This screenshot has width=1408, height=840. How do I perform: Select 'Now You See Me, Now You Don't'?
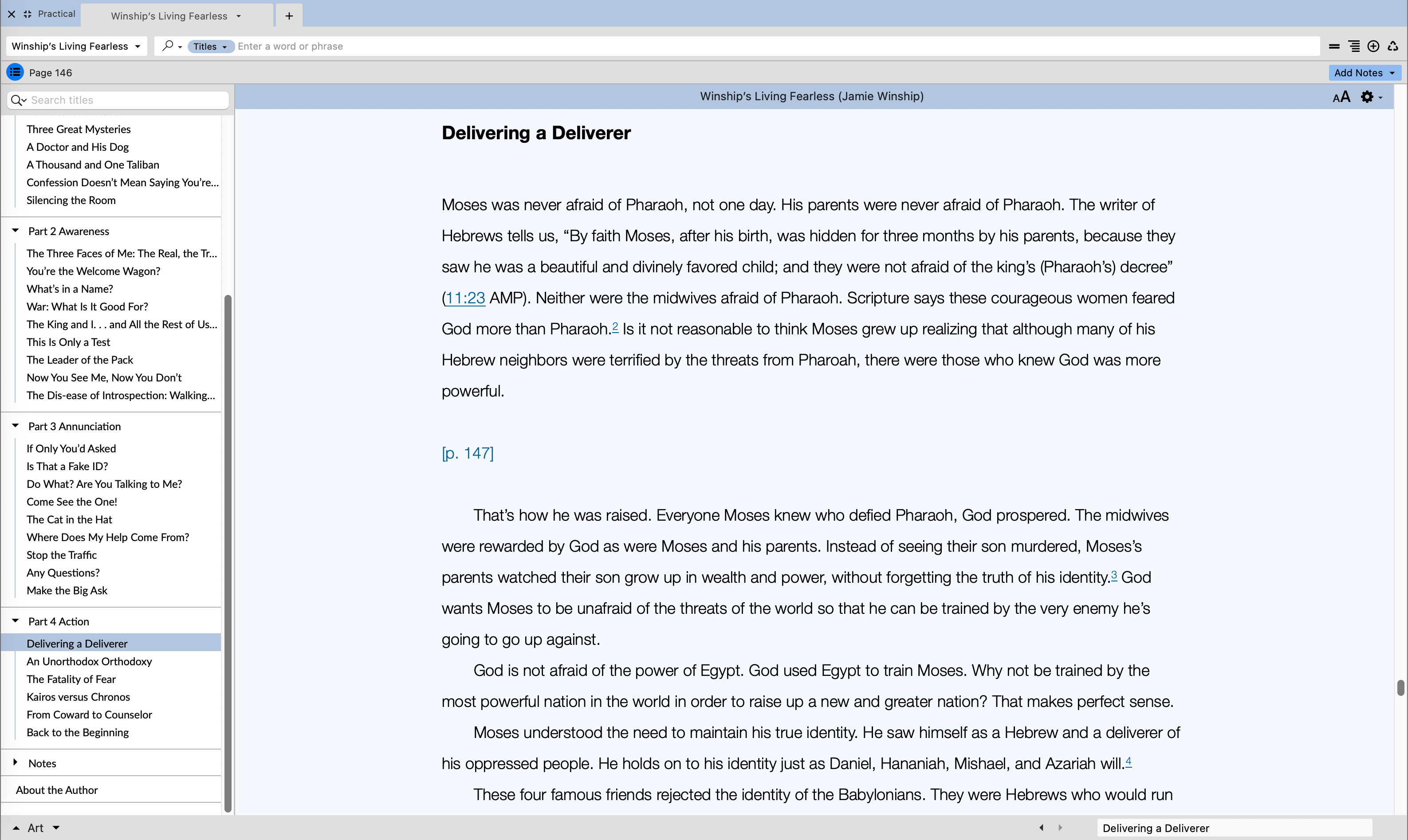[x=104, y=377]
